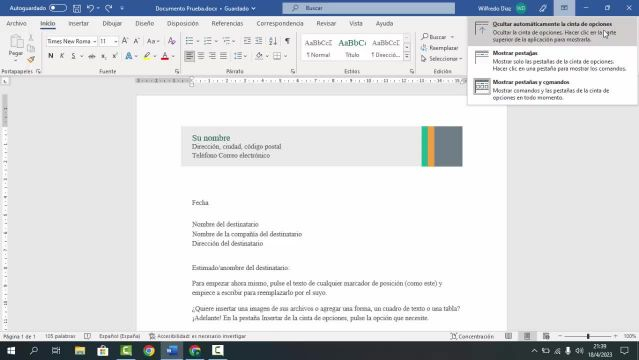
Task: Decrease paragraph indent
Action: click(247, 41)
